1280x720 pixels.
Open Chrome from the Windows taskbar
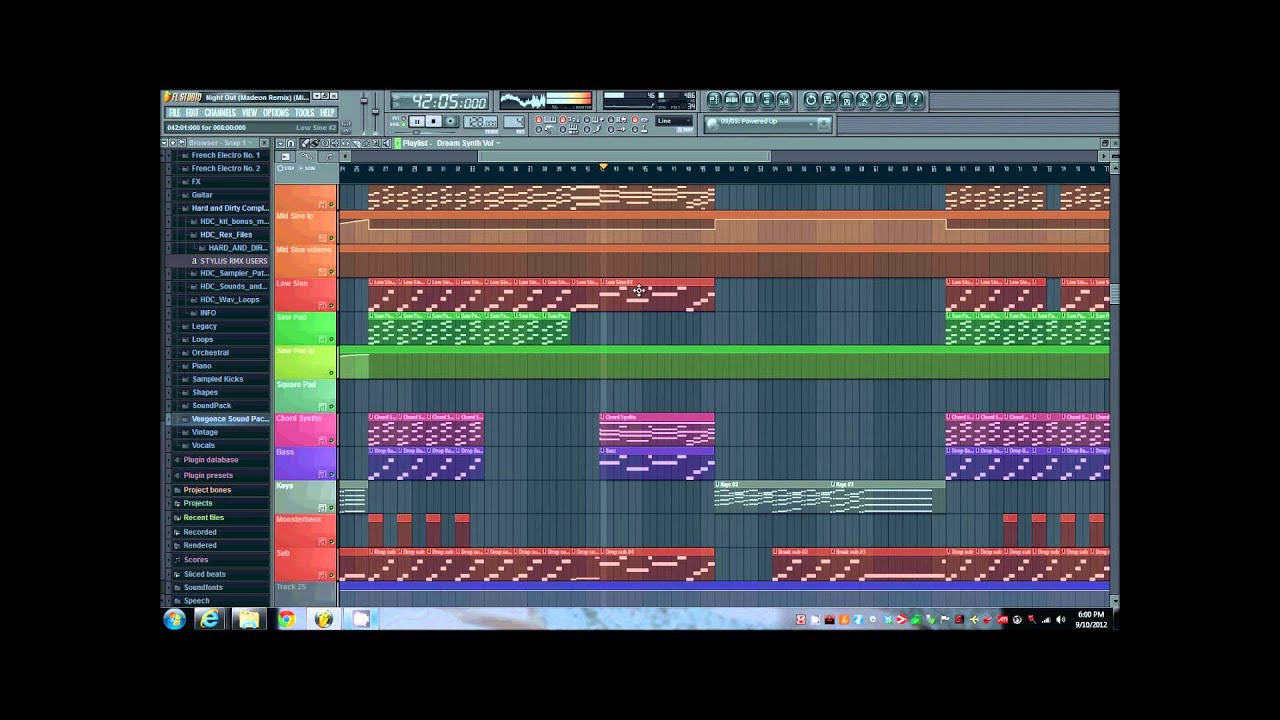pos(287,620)
